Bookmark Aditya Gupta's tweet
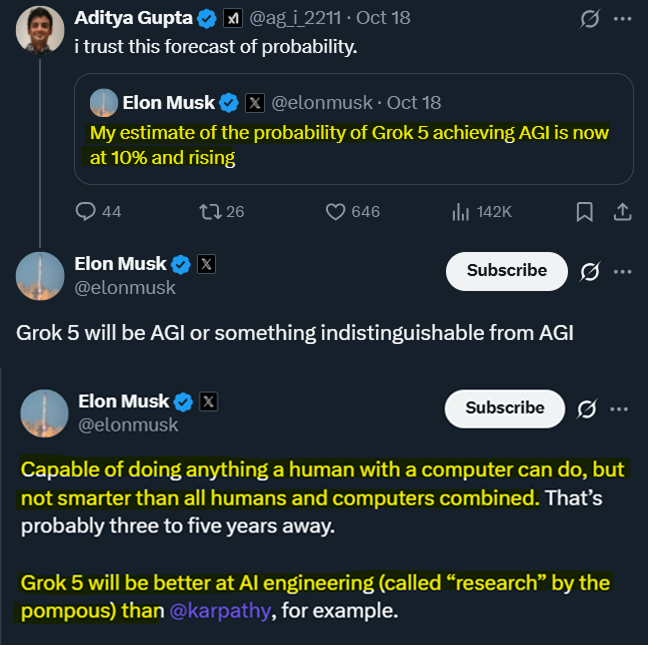The width and height of the screenshot is (648, 646). 585,211
